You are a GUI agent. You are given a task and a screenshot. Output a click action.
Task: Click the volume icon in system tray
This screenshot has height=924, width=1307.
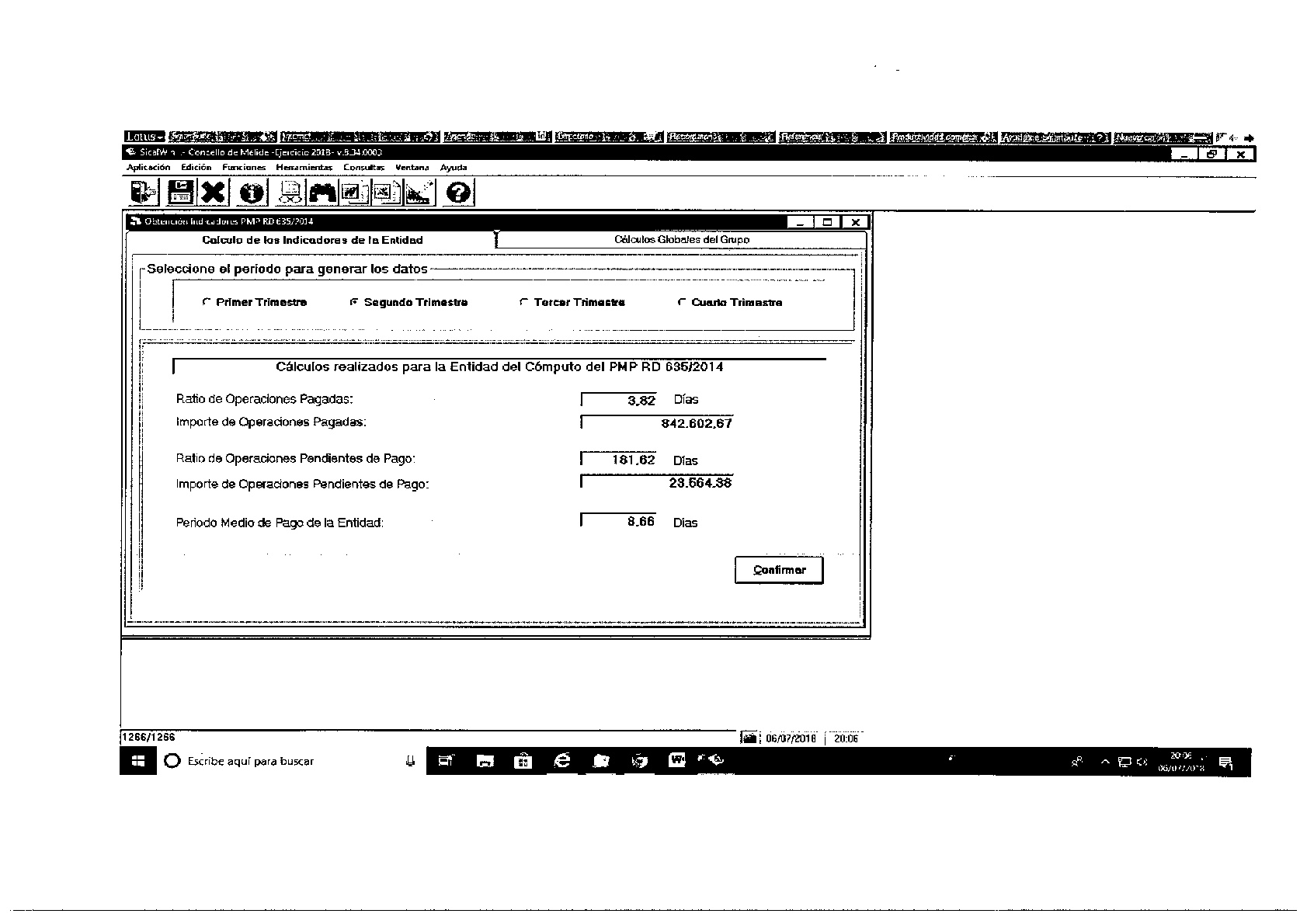click(1142, 762)
